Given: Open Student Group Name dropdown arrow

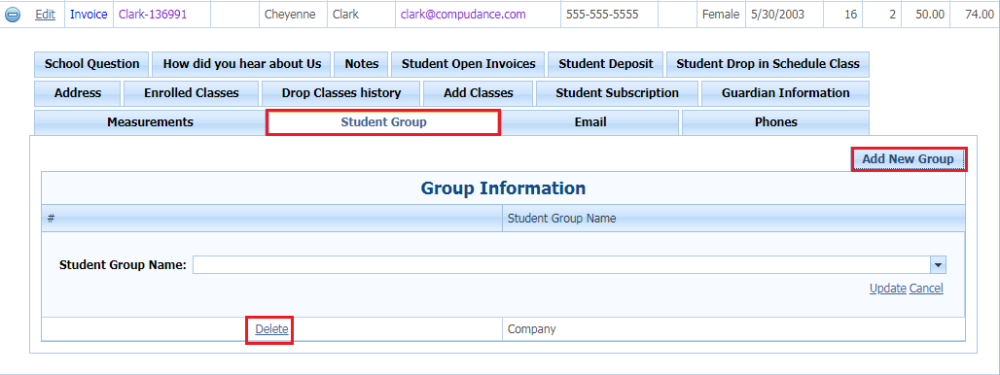Looking at the screenshot, I should 938,265.
